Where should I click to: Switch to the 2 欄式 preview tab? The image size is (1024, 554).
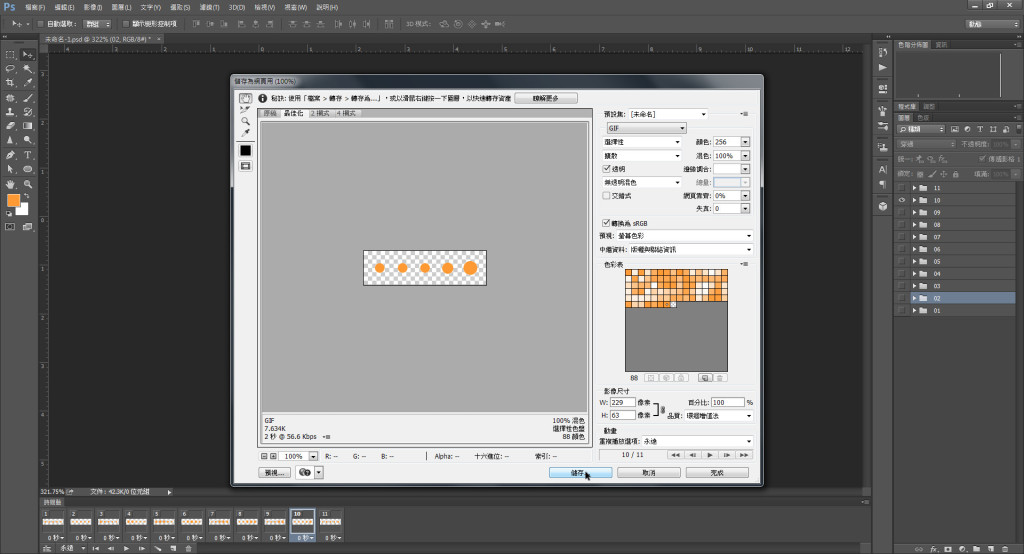click(x=320, y=114)
